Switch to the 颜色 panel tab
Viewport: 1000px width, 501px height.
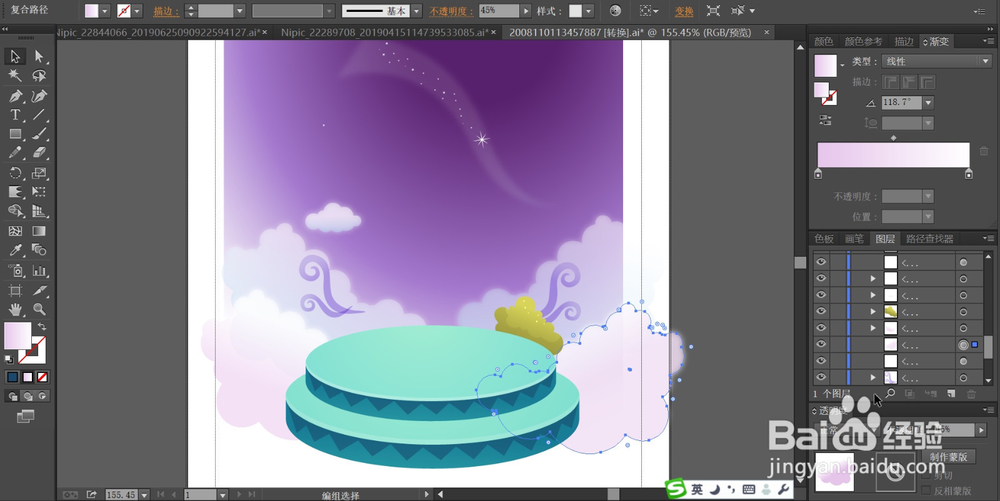(823, 41)
